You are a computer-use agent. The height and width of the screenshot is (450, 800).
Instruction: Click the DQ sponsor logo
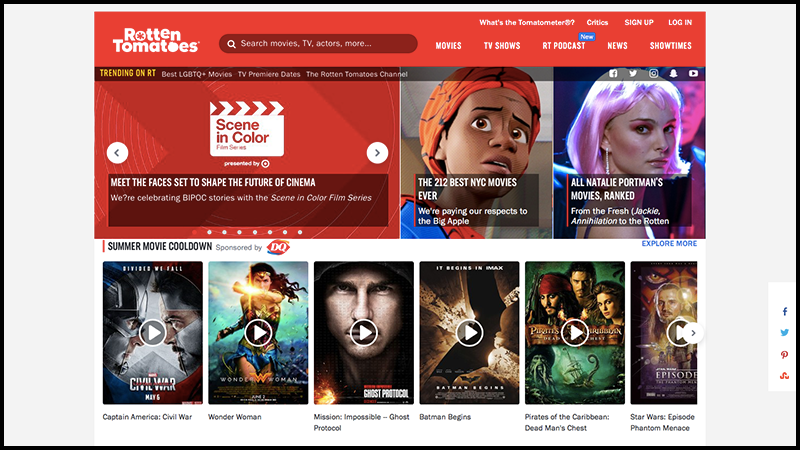278,247
